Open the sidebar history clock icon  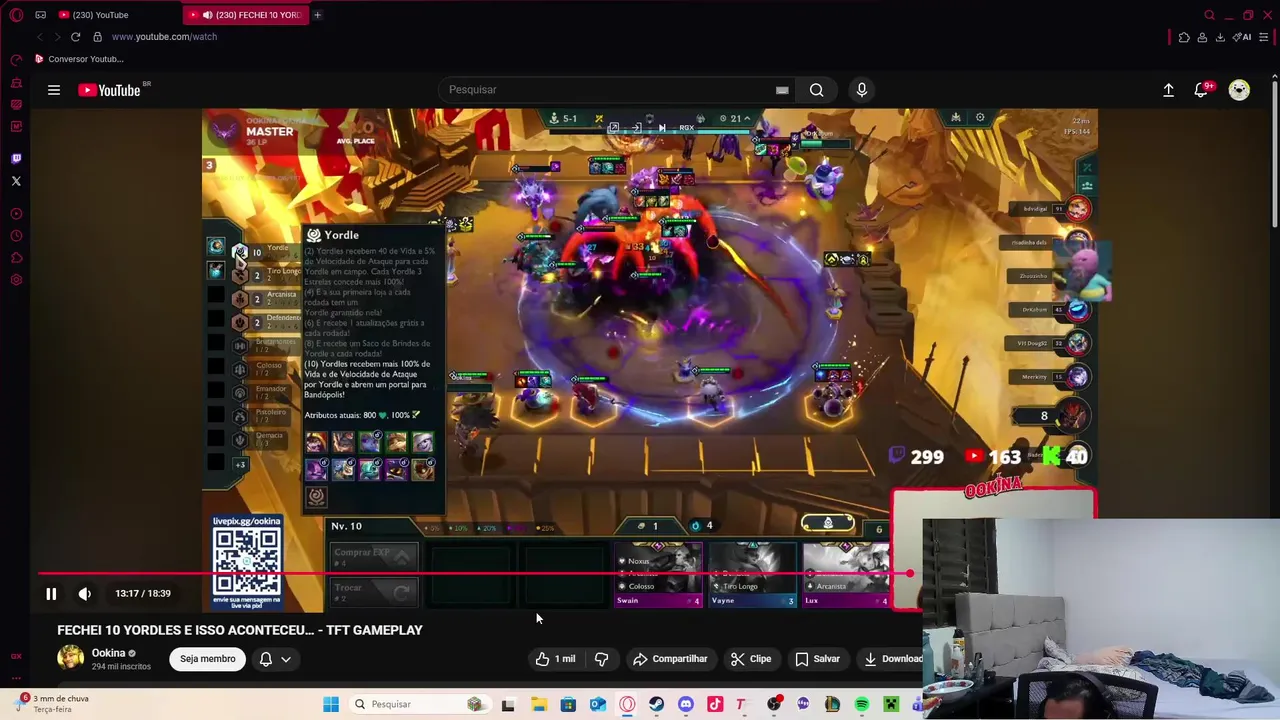pyautogui.click(x=16, y=236)
